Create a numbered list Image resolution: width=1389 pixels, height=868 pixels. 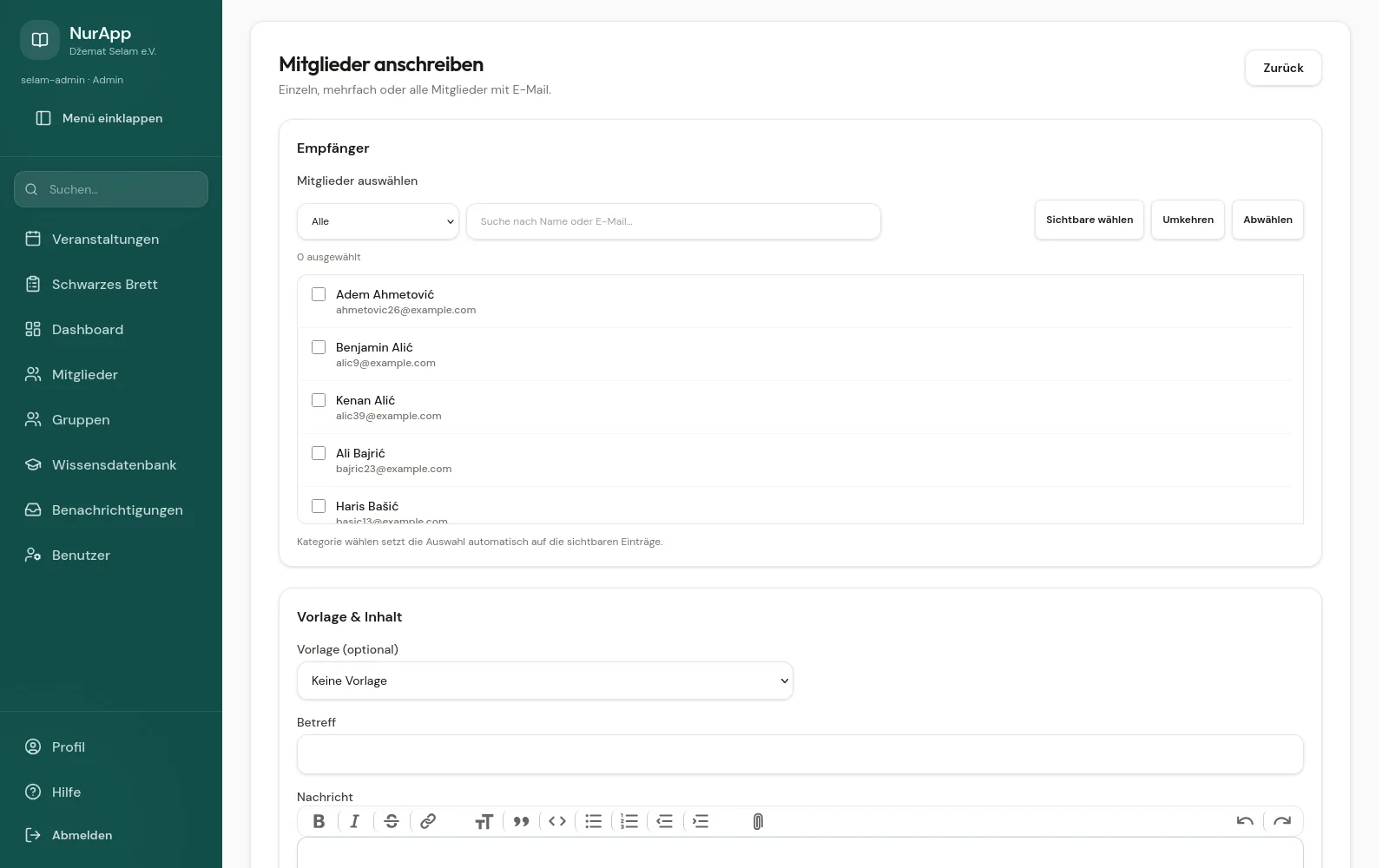(629, 821)
